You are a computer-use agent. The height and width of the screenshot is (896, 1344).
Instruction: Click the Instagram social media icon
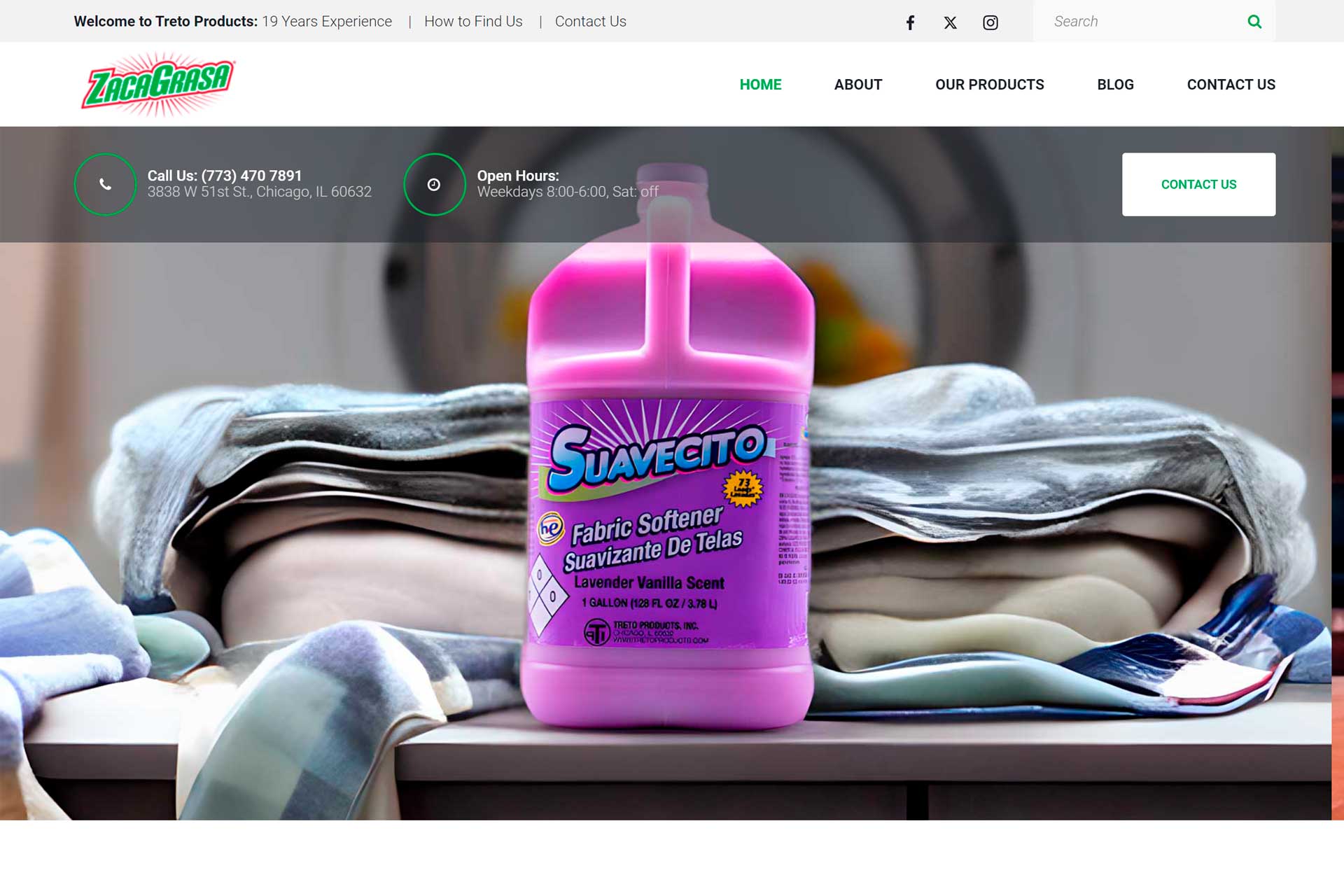coord(990,21)
